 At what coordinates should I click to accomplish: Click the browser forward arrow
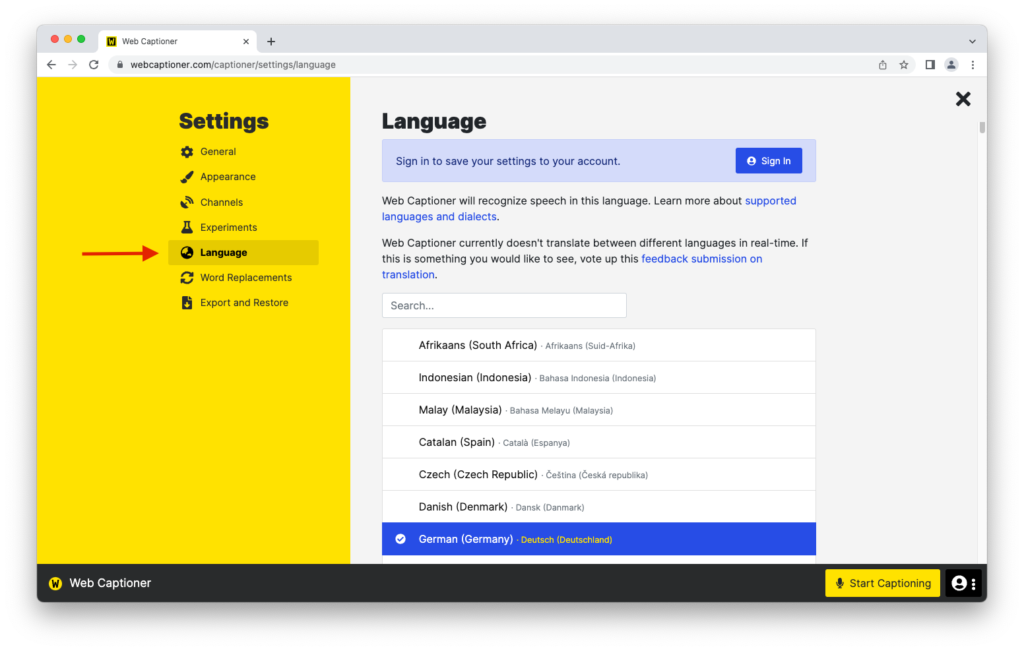(72, 65)
